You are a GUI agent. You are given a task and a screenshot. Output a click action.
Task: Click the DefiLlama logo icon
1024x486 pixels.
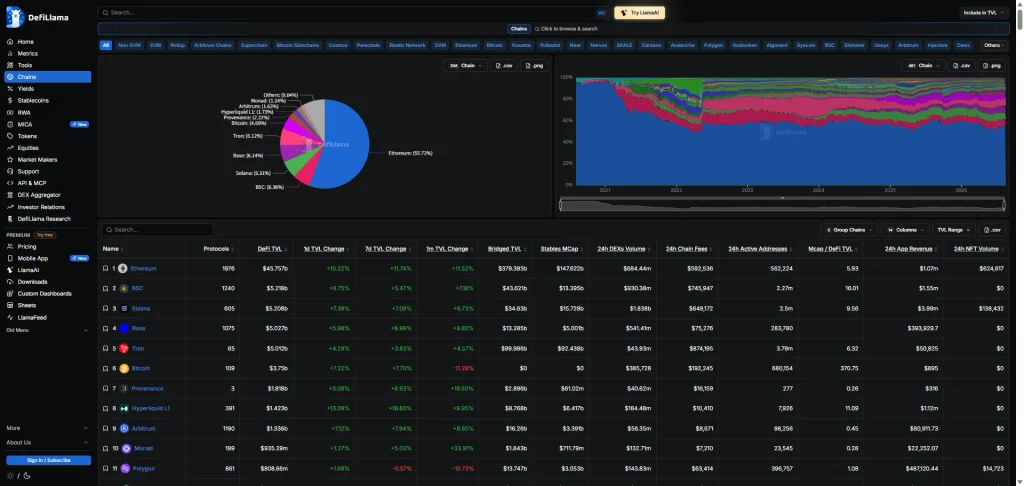click(14, 17)
